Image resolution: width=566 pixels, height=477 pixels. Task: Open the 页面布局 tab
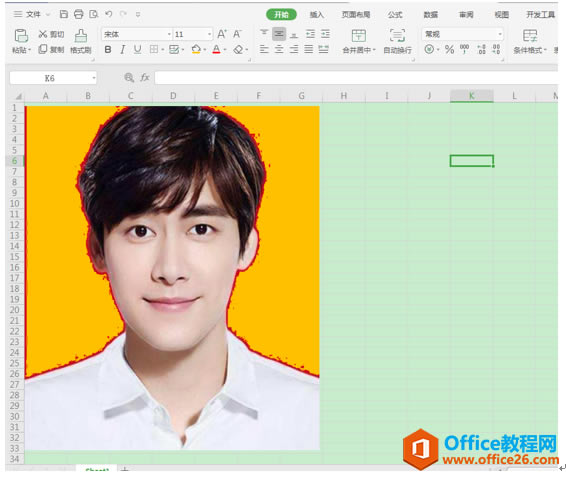pyautogui.click(x=356, y=14)
